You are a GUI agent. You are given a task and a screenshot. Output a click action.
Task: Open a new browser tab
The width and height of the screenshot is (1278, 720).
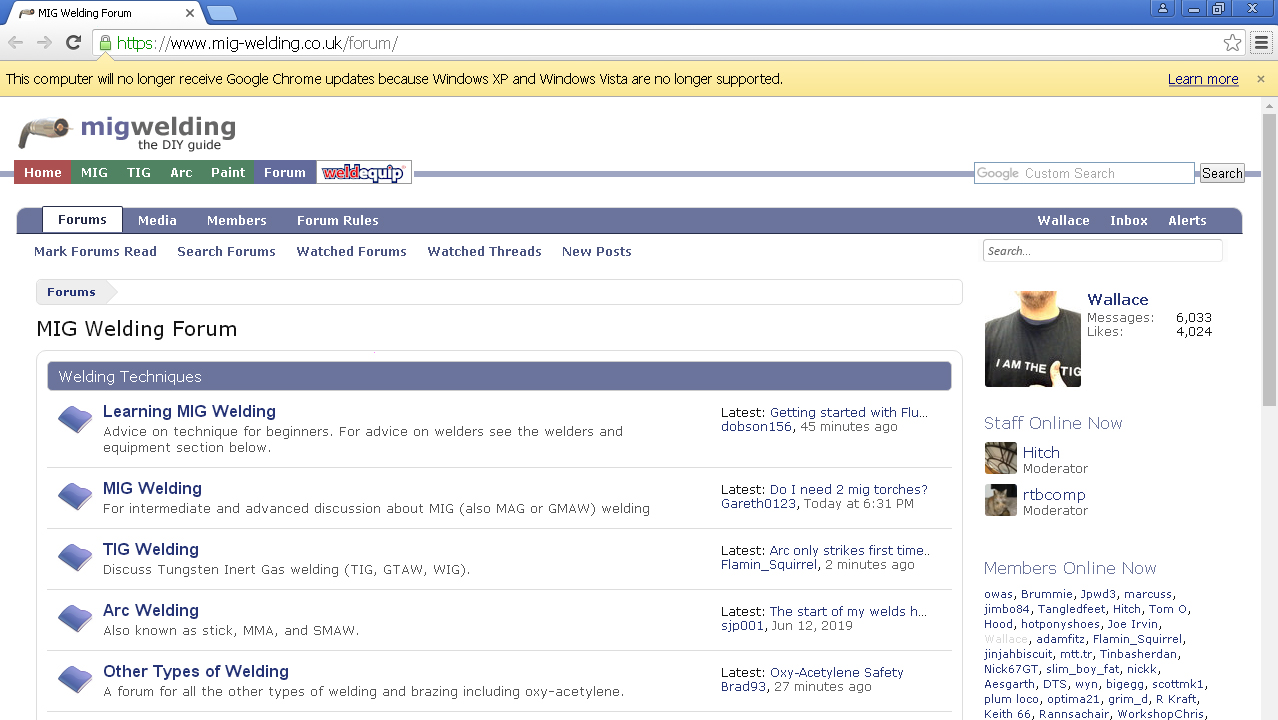(221, 12)
